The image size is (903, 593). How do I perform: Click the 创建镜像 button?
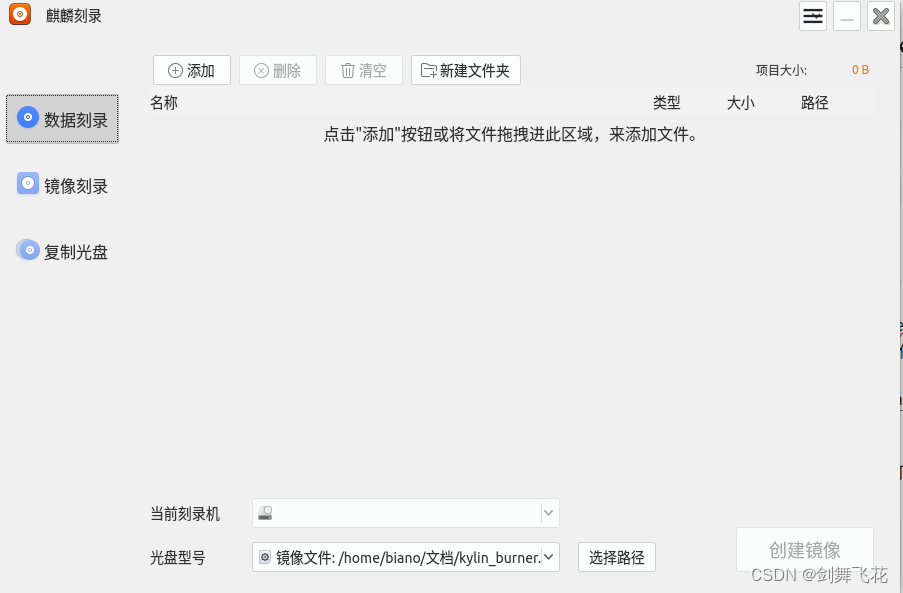(805, 549)
